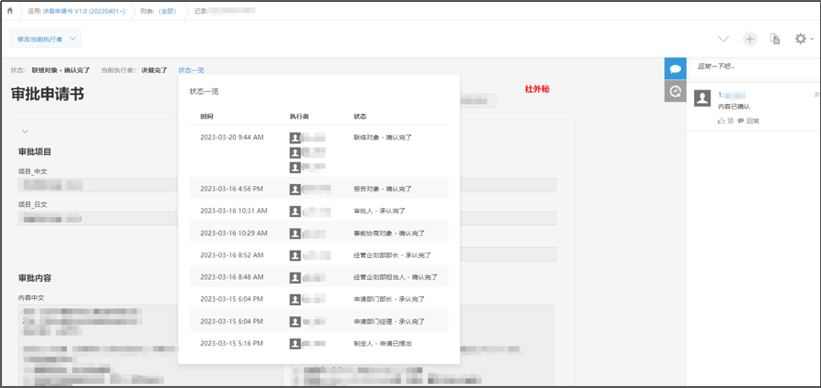Select timestamp 2023-03-16 10:31 AM
The height and width of the screenshot is (388, 821).
pyautogui.click(x=234, y=210)
